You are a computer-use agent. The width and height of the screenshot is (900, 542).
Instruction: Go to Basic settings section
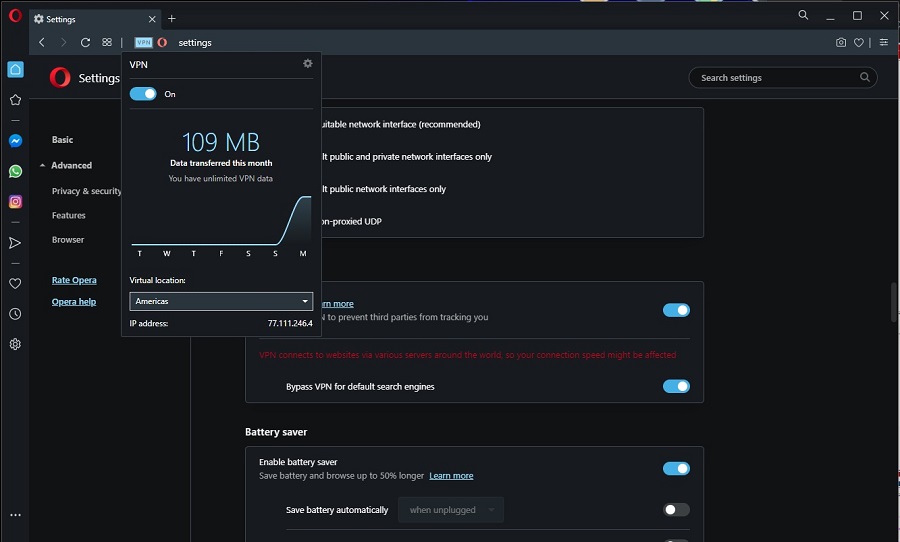pos(62,140)
